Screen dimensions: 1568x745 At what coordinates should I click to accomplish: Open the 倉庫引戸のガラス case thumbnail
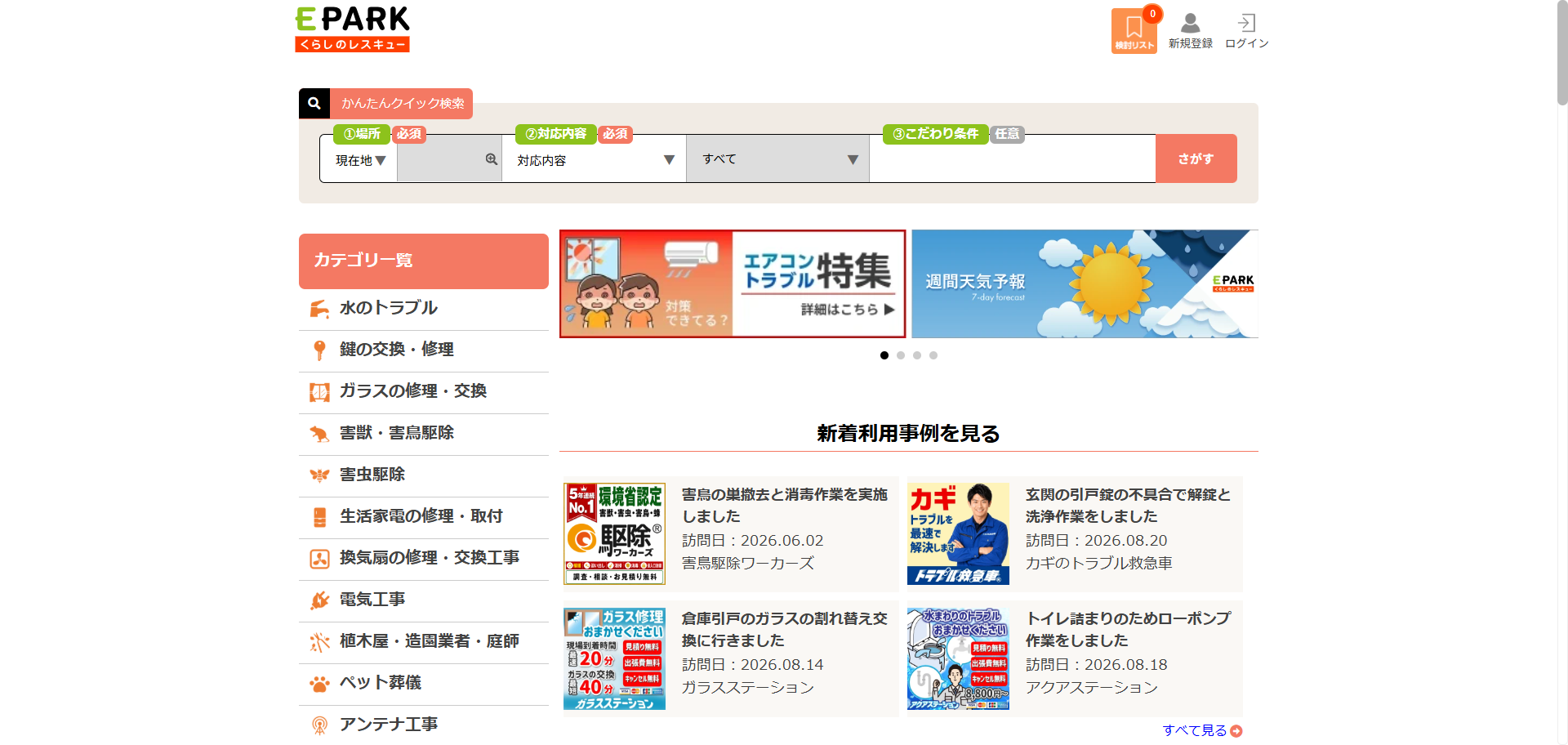[615, 658]
